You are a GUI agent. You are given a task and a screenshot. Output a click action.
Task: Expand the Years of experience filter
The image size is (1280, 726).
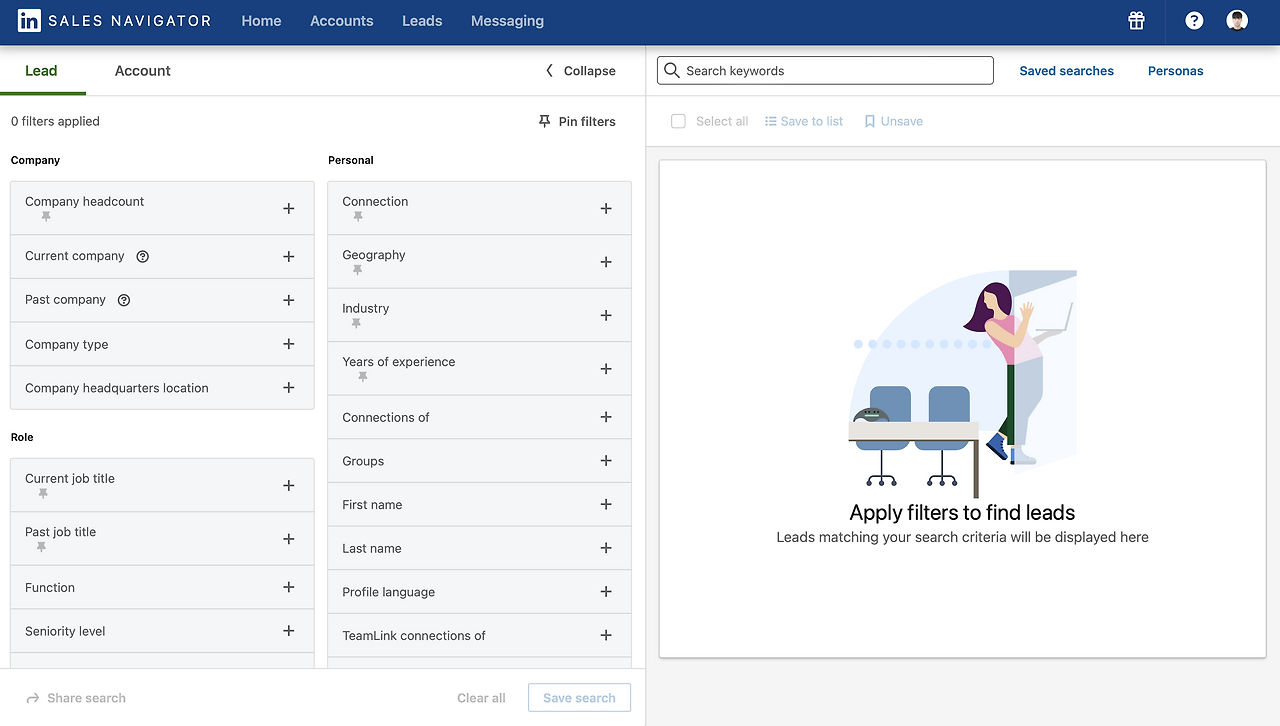pos(606,369)
